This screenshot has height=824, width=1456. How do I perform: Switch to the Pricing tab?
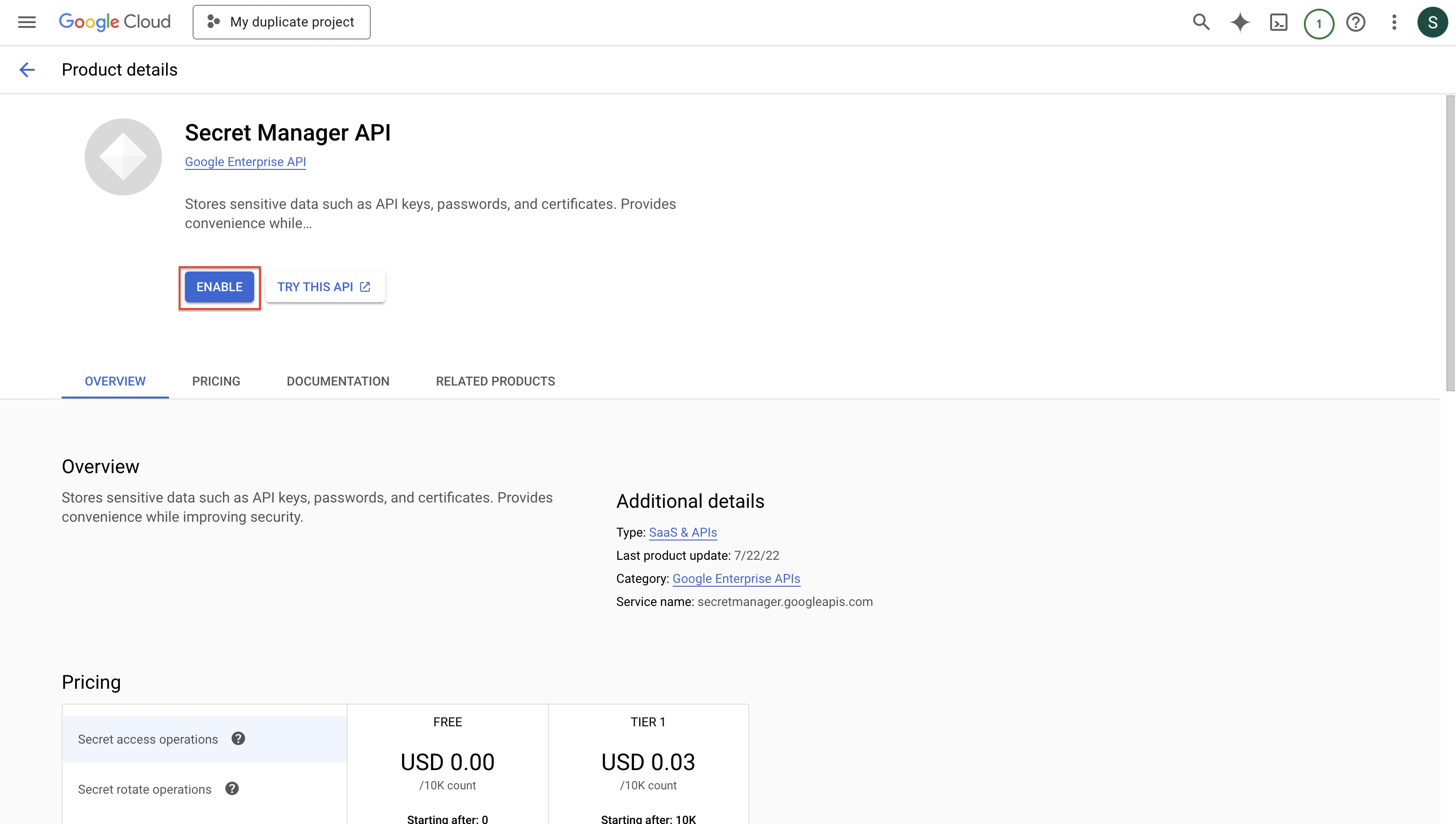[216, 382]
